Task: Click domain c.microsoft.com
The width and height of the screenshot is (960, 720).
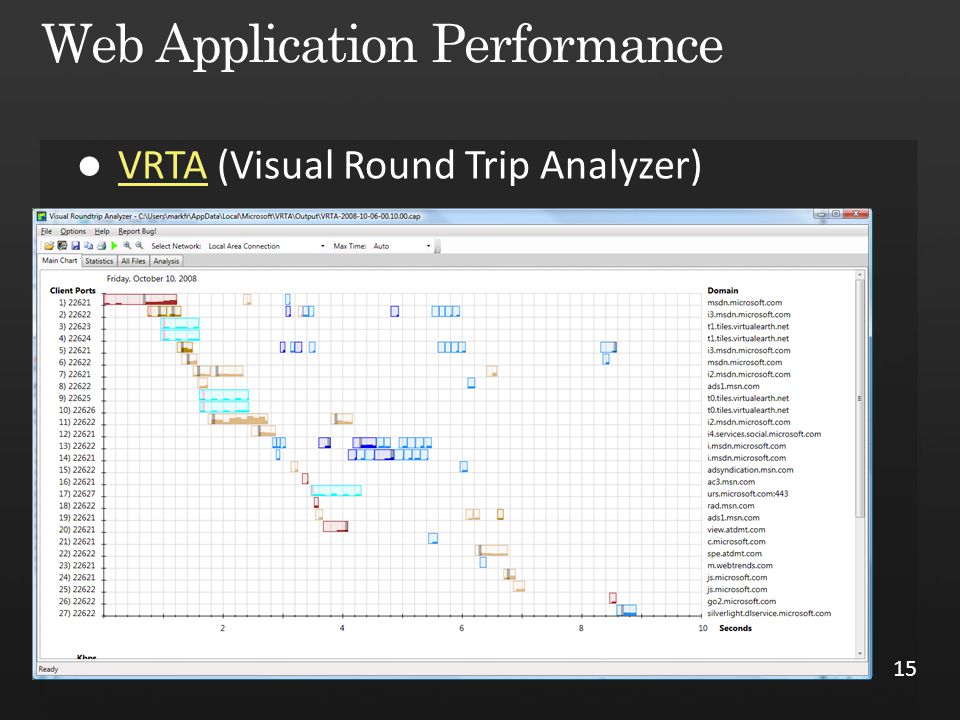Action: point(736,541)
